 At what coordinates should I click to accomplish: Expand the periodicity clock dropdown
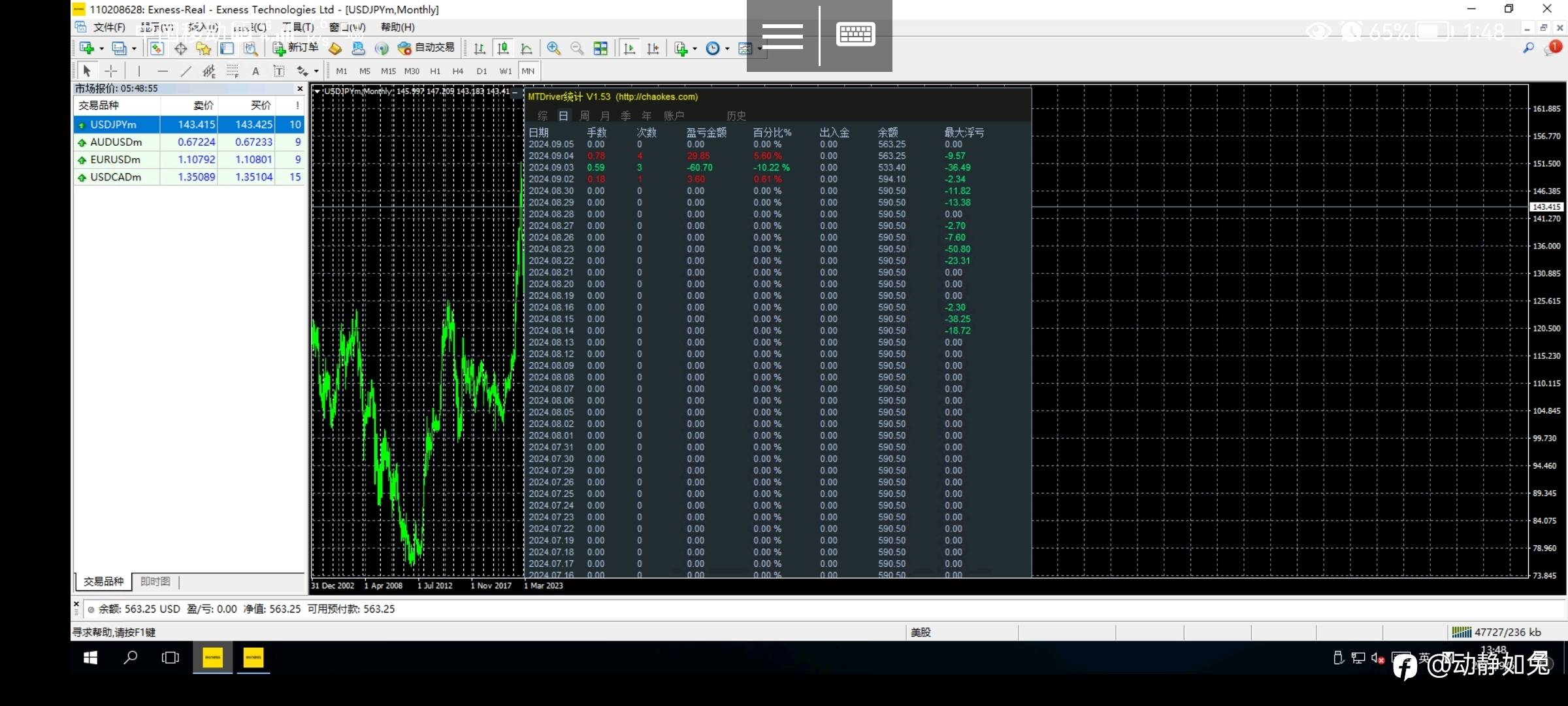pyautogui.click(x=727, y=48)
